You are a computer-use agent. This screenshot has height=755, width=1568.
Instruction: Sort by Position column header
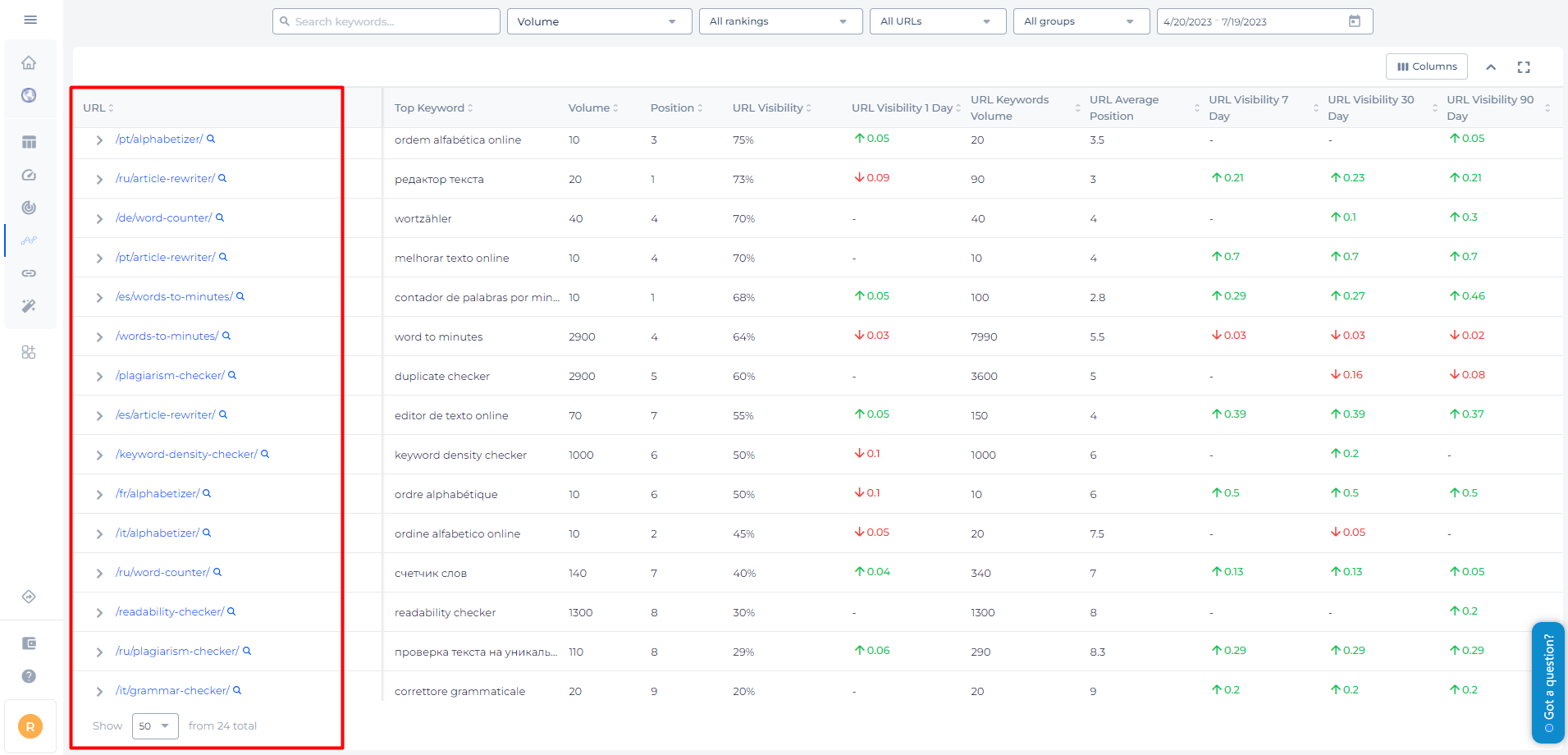[676, 108]
